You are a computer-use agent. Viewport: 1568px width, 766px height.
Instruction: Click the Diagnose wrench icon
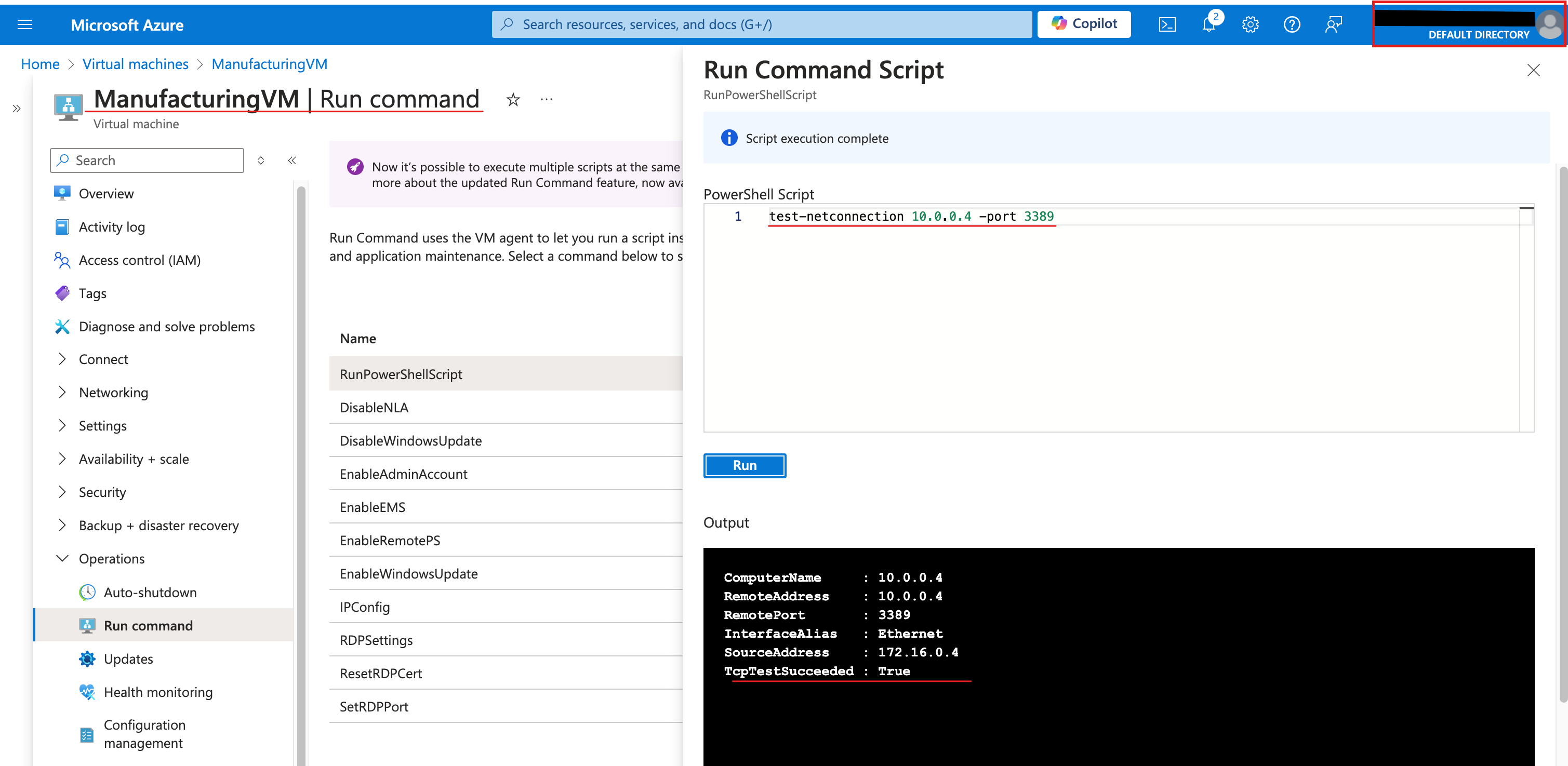pos(62,327)
